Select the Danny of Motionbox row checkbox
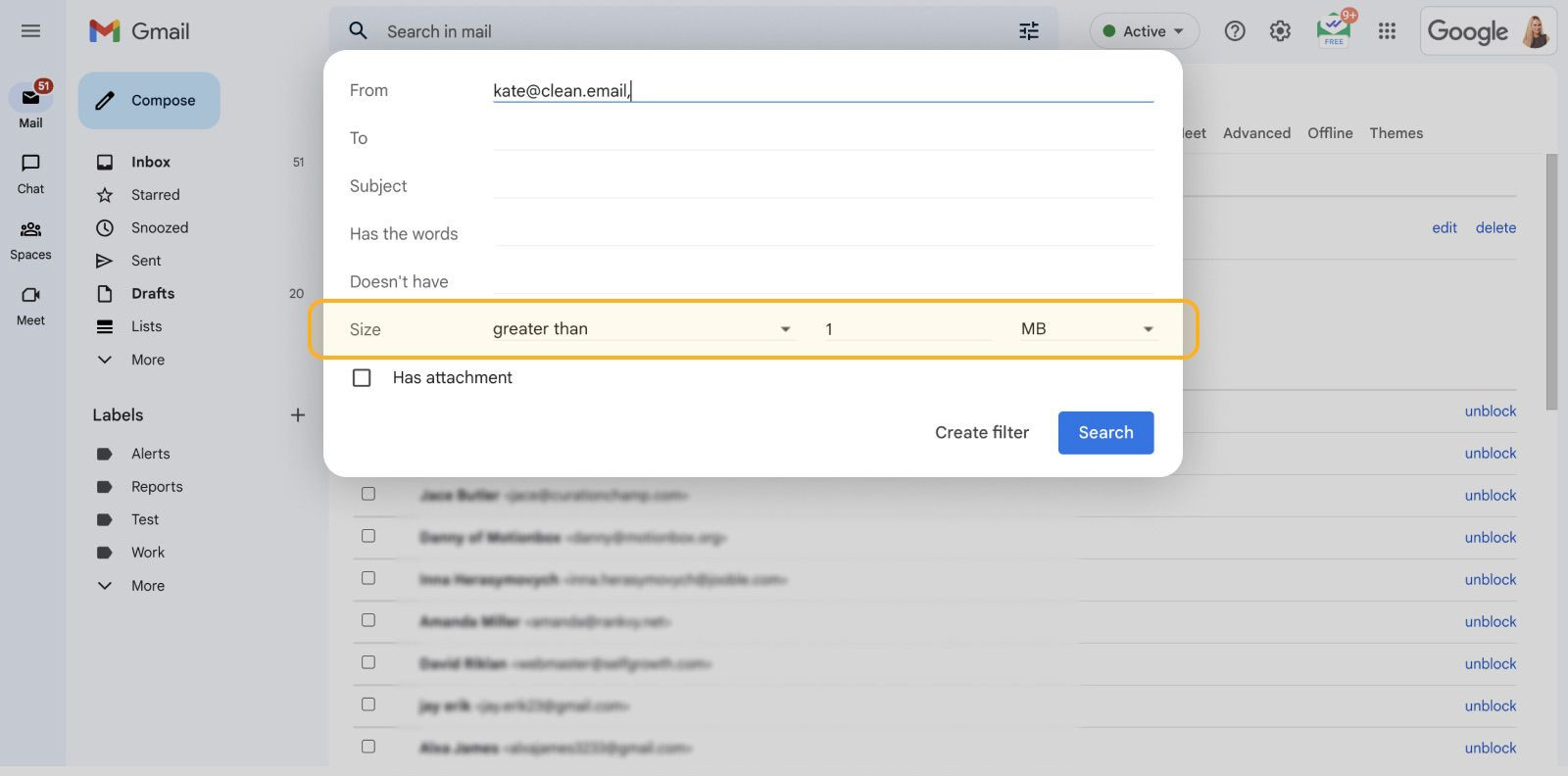1568x776 pixels. coord(368,536)
